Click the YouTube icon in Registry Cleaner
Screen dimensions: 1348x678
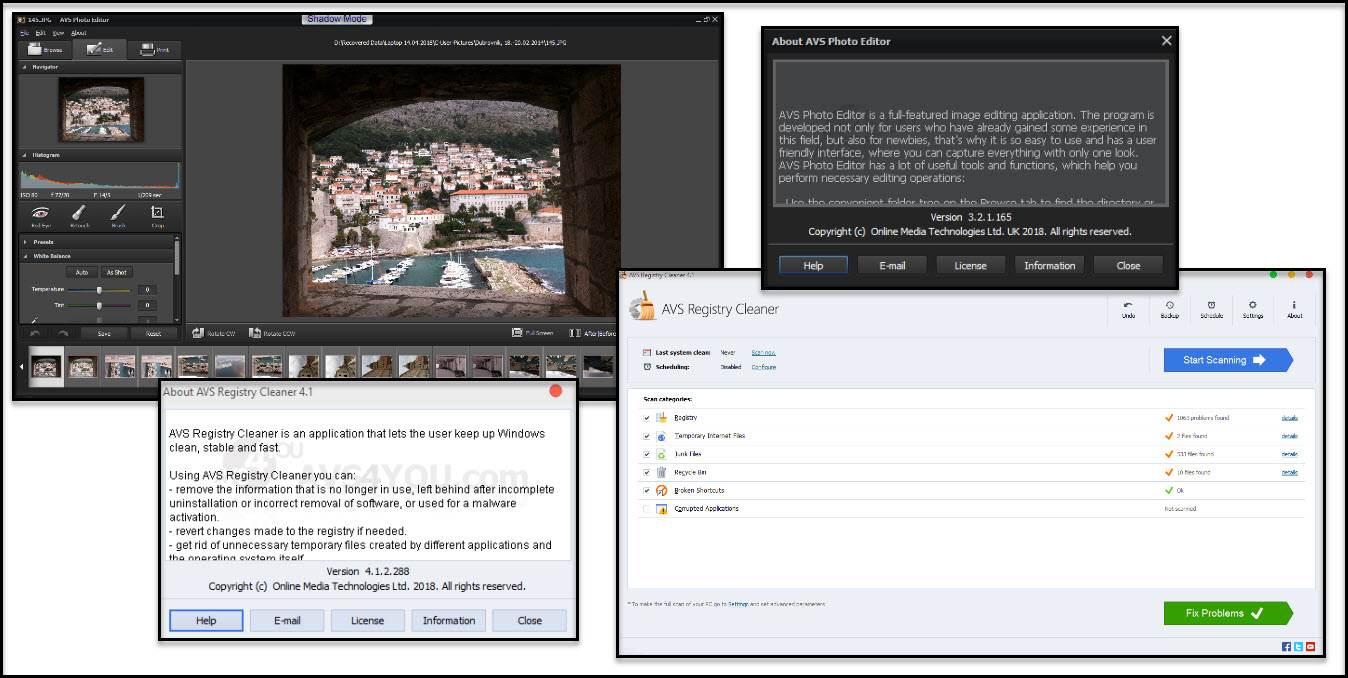(1311, 647)
